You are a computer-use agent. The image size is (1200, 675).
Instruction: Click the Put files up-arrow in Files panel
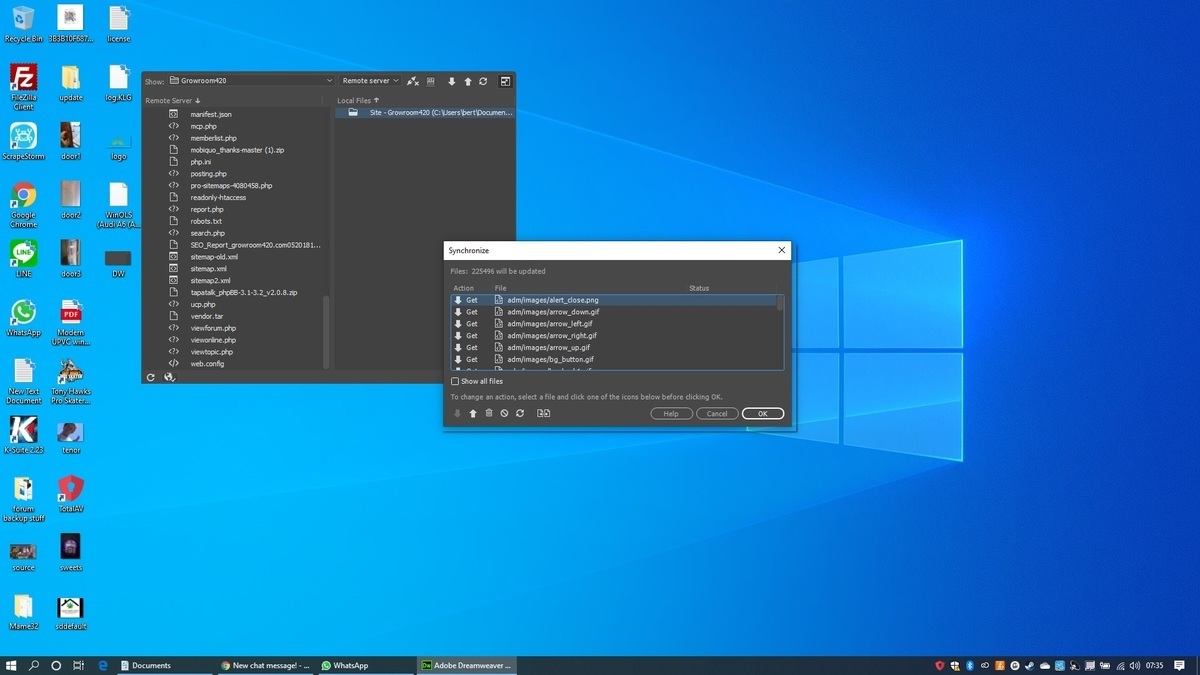[x=467, y=81]
